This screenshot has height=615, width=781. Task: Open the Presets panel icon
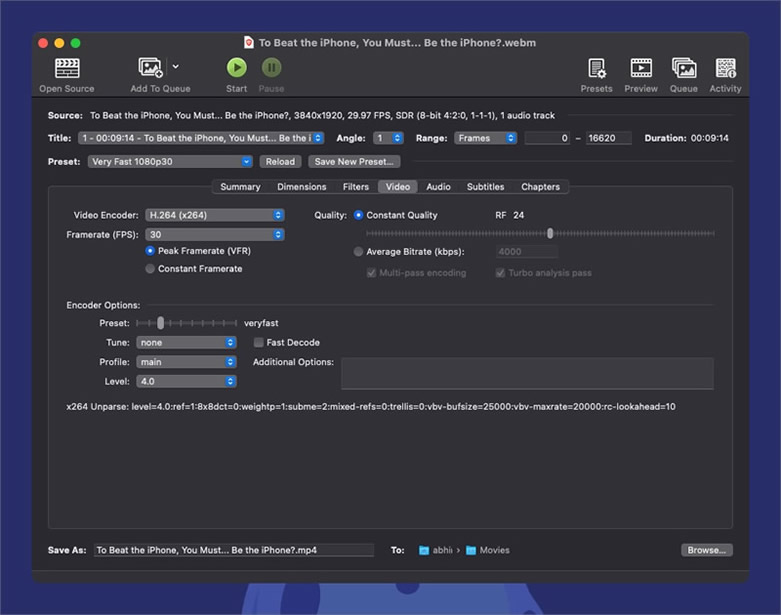click(x=596, y=68)
